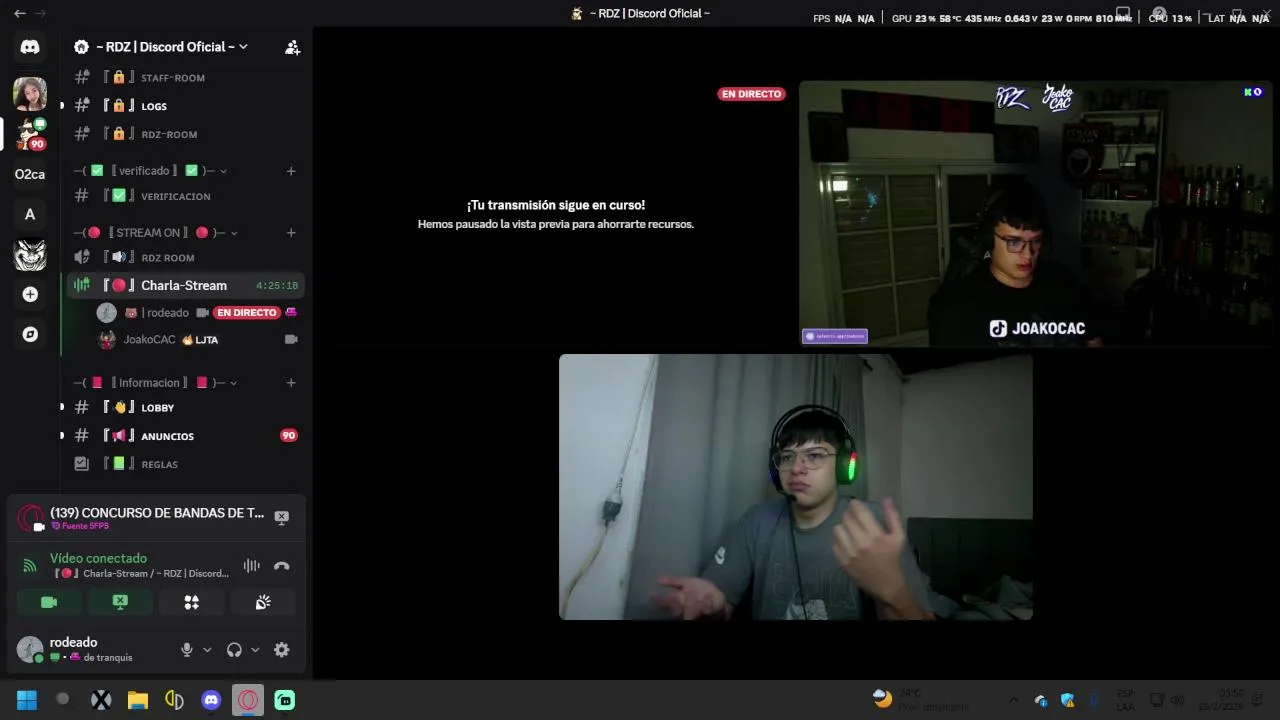This screenshot has width=1280, height=720.
Task: Open the tiger avatar server
Action: [x=30, y=255]
